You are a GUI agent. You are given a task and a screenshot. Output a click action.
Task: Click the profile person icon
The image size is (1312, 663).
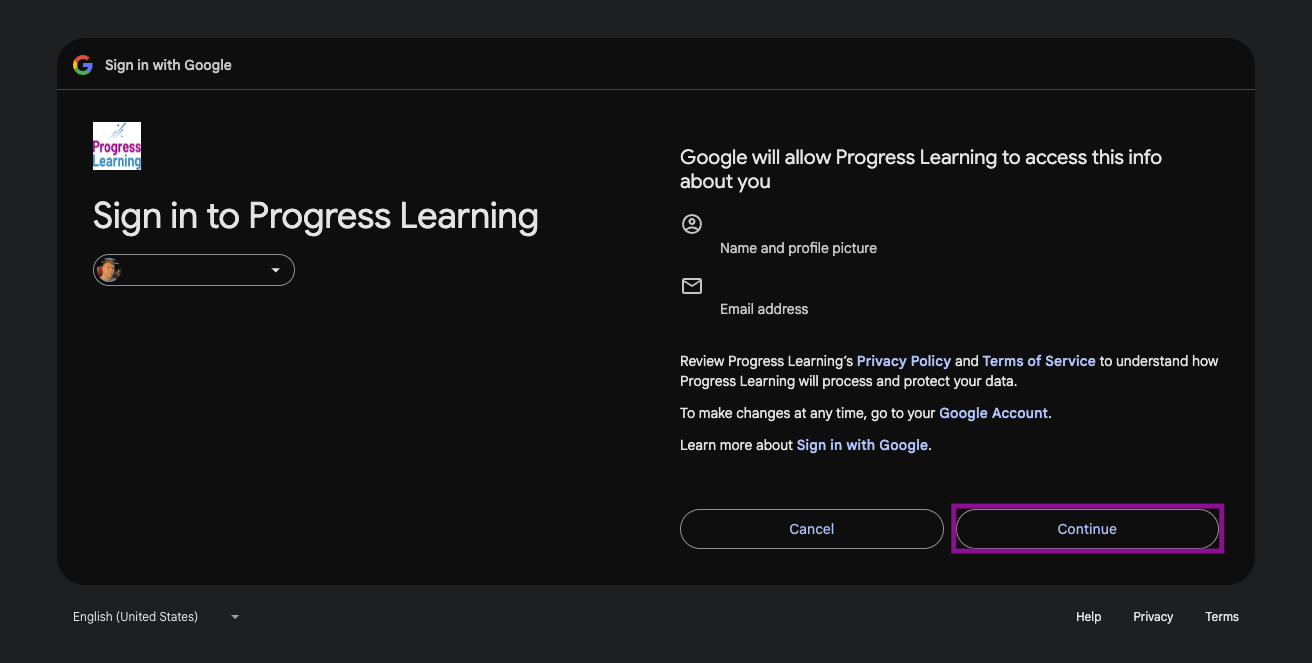(x=692, y=224)
